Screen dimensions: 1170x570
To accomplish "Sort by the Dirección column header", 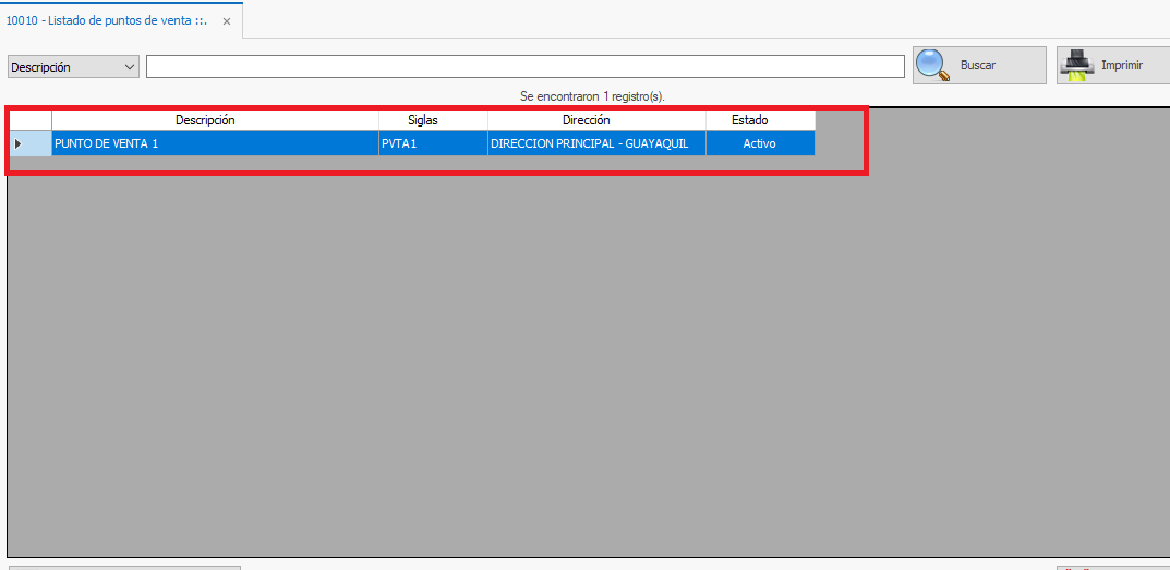I will tap(586, 120).
